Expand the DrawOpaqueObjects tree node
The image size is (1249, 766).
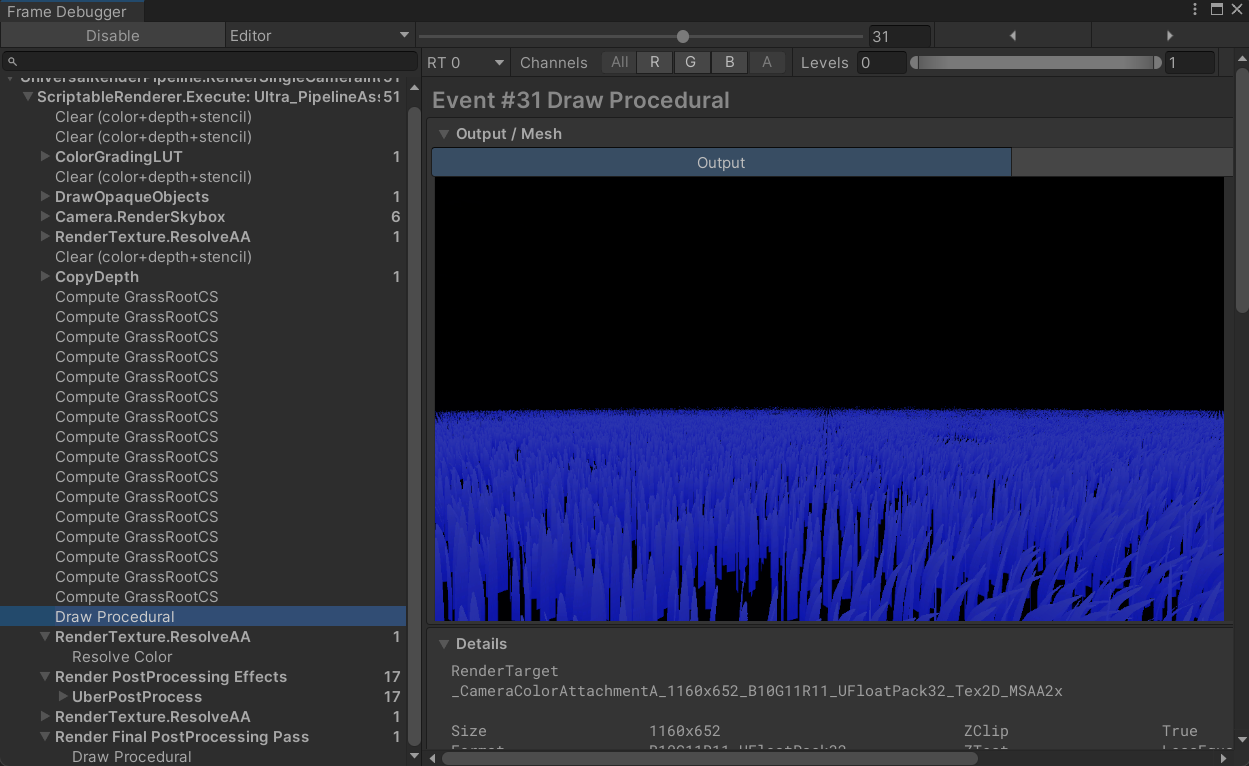45,197
